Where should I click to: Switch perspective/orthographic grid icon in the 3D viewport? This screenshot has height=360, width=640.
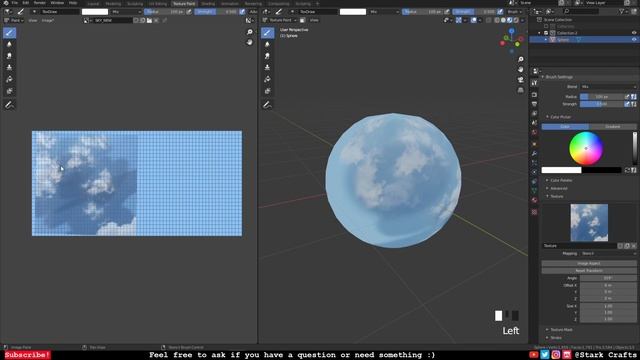point(520,90)
